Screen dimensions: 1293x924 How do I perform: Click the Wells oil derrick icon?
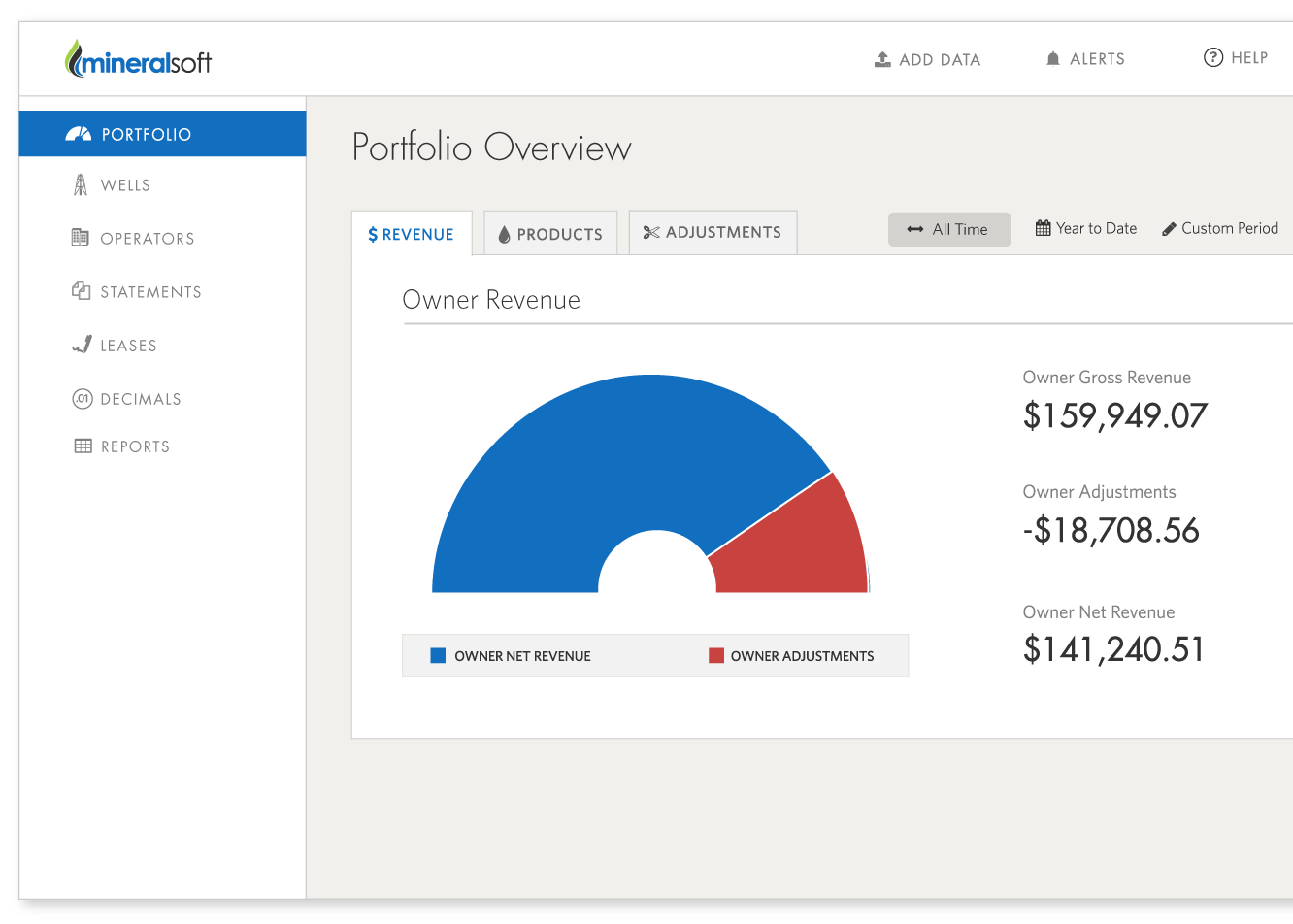[x=81, y=184]
